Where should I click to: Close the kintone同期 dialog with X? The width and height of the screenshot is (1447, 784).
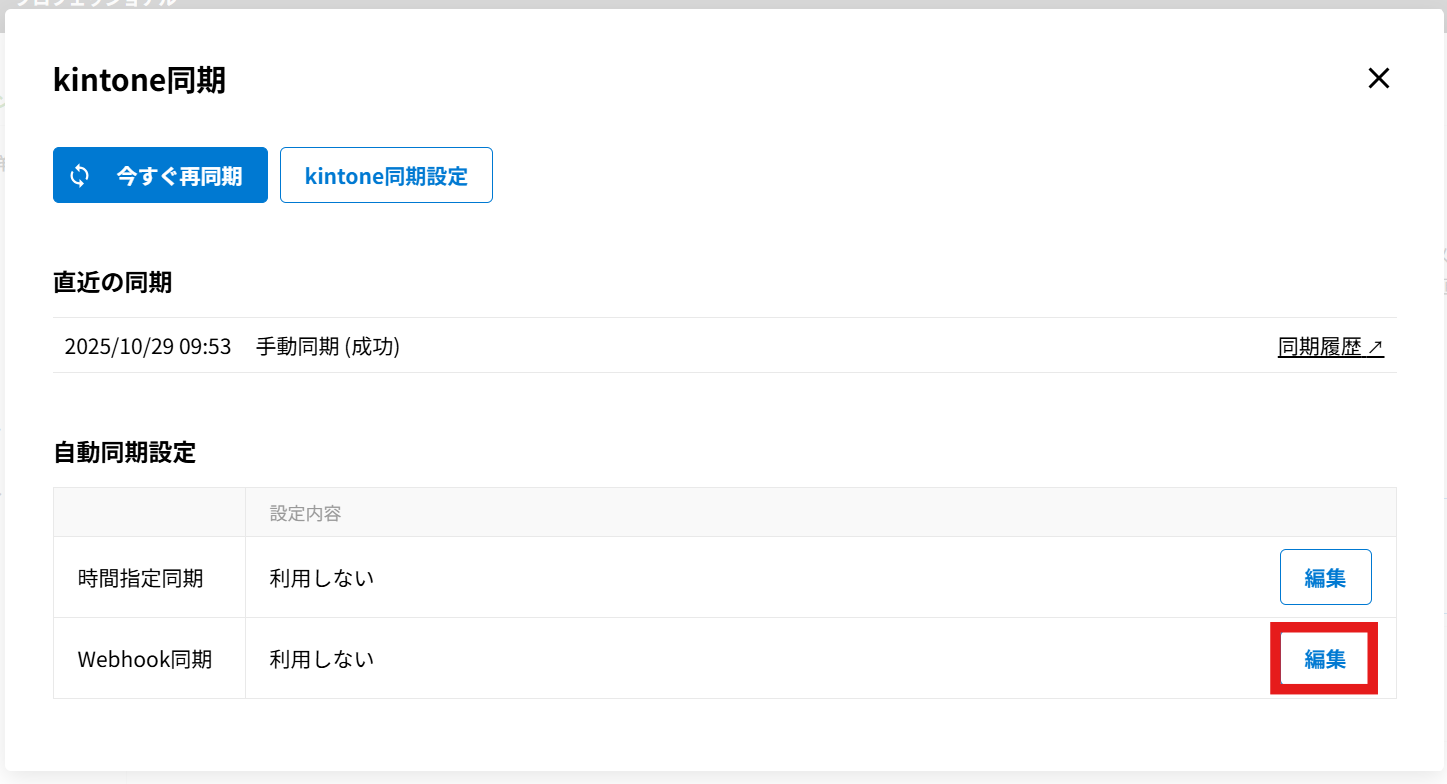pyautogui.click(x=1379, y=79)
